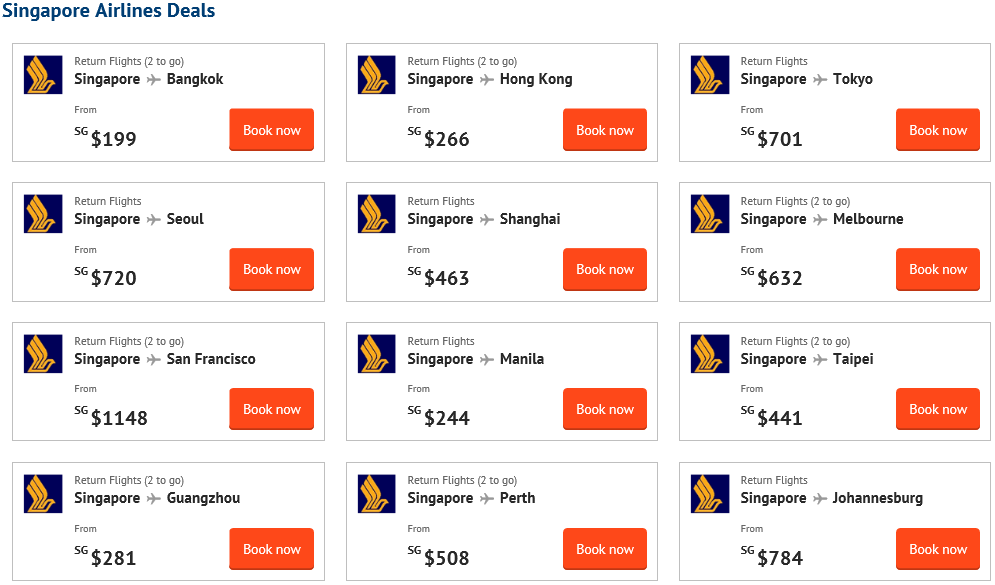The image size is (995, 585).
Task: Open the Singapore to San Francisco route title
Action: click(x=165, y=359)
